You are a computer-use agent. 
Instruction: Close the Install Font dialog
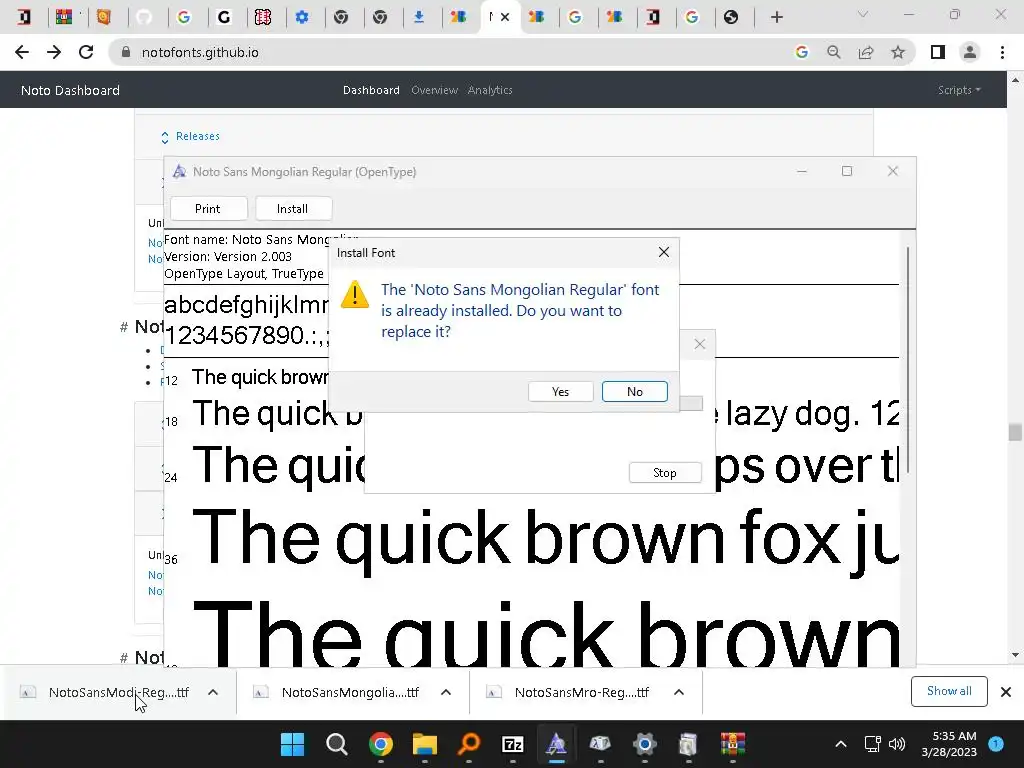tap(664, 252)
